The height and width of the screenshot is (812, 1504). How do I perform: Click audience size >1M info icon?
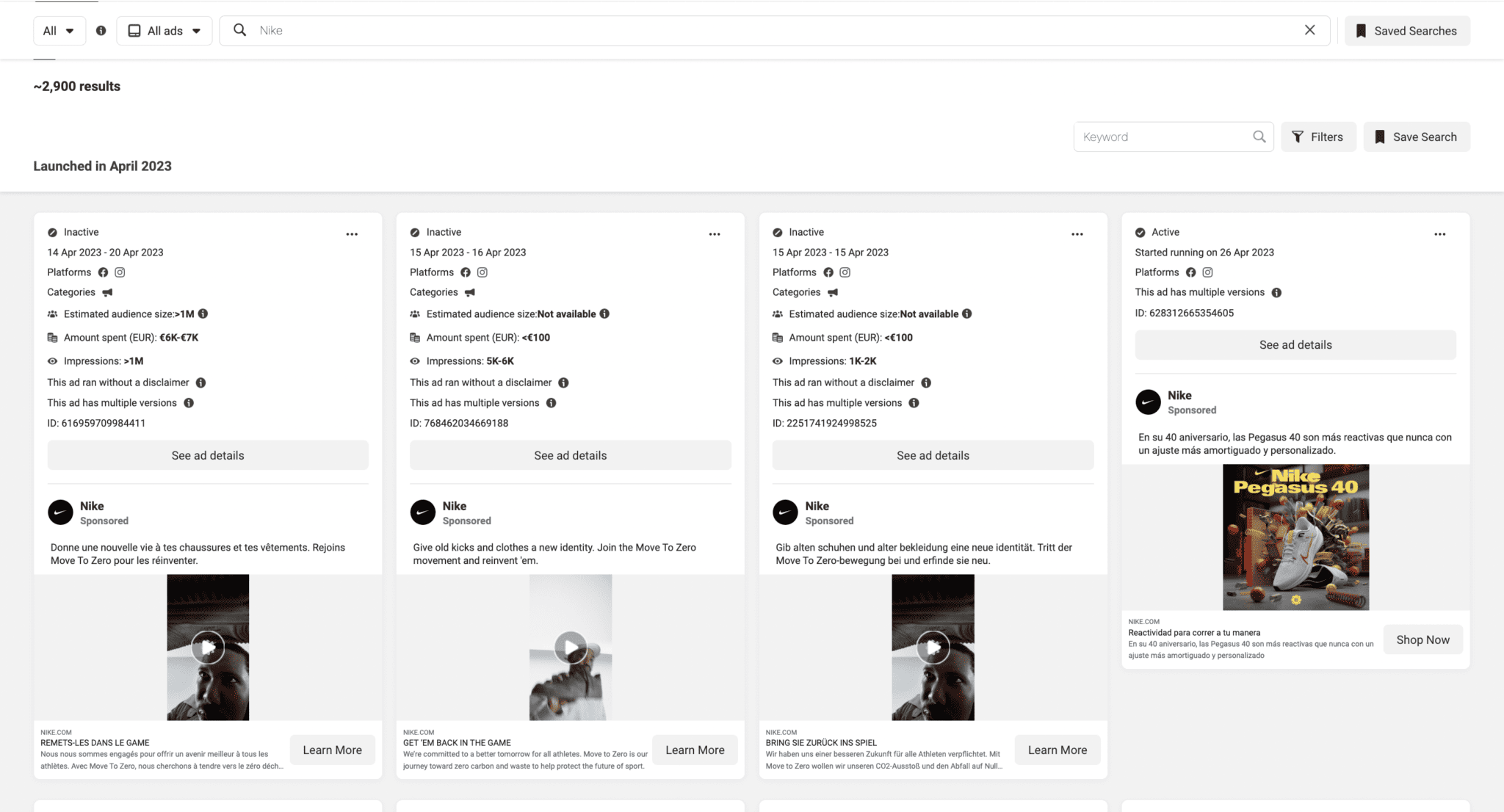(x=203, y=313)
